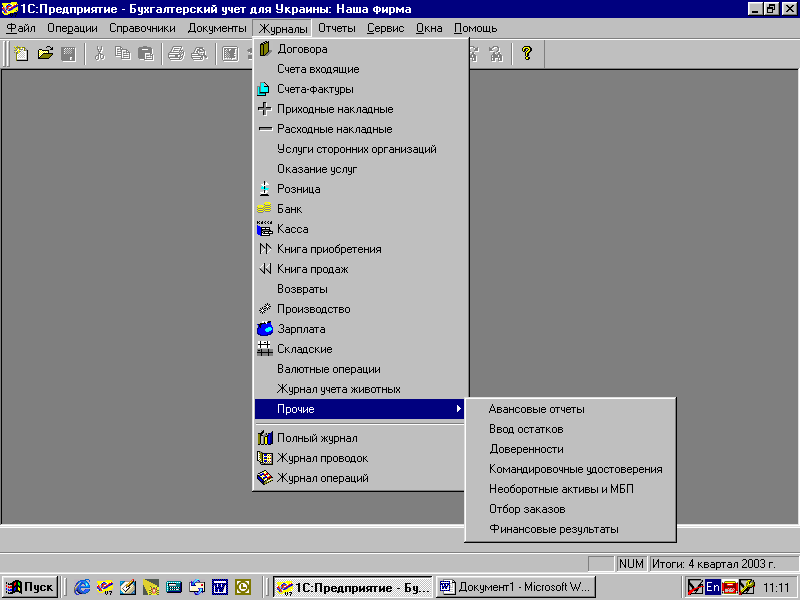800x600 pixels.
Task: Launch Internet Explorer from quick launch
Action: 82,587
